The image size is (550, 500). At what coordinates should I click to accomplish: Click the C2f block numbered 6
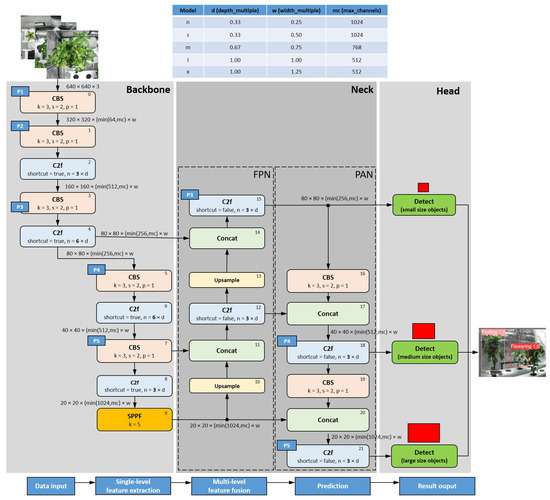click(134, 313)
